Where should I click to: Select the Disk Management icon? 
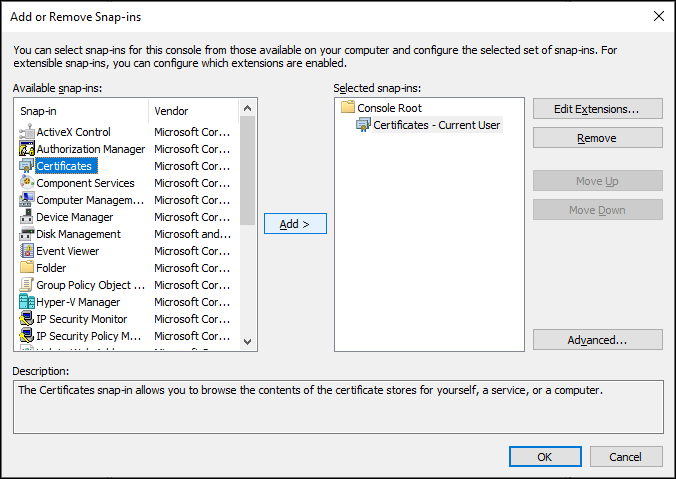pyautogui.click(x=27, y=234)
